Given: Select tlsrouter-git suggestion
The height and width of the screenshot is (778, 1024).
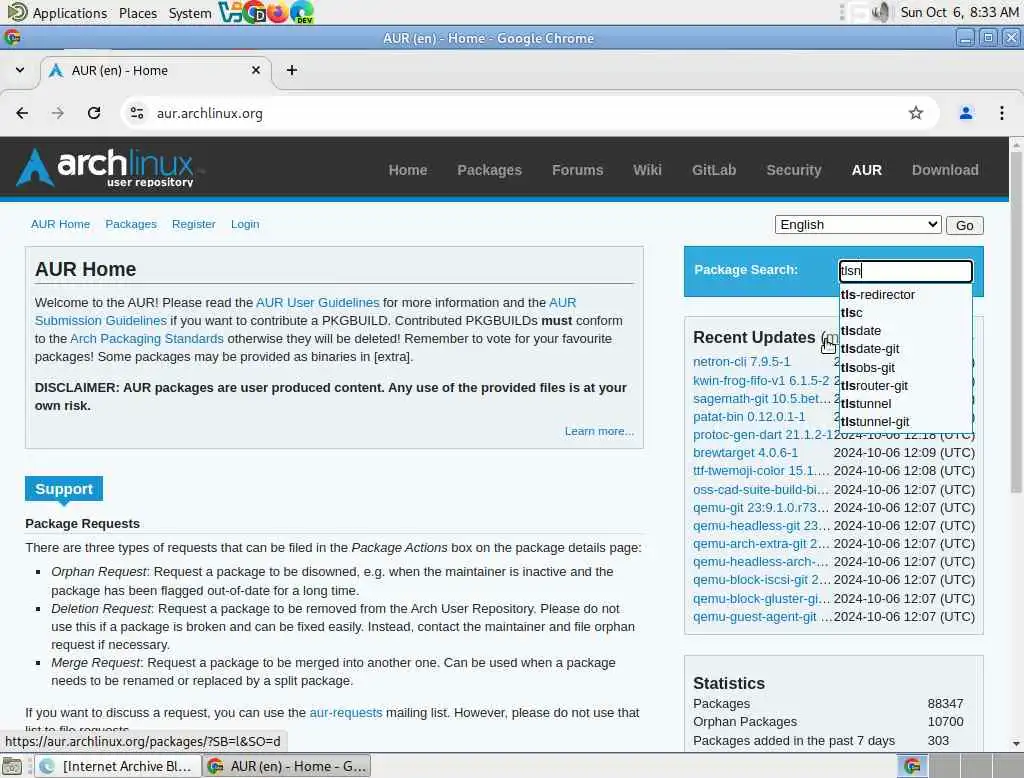Looking at the screenshot, I should point(905,386).
